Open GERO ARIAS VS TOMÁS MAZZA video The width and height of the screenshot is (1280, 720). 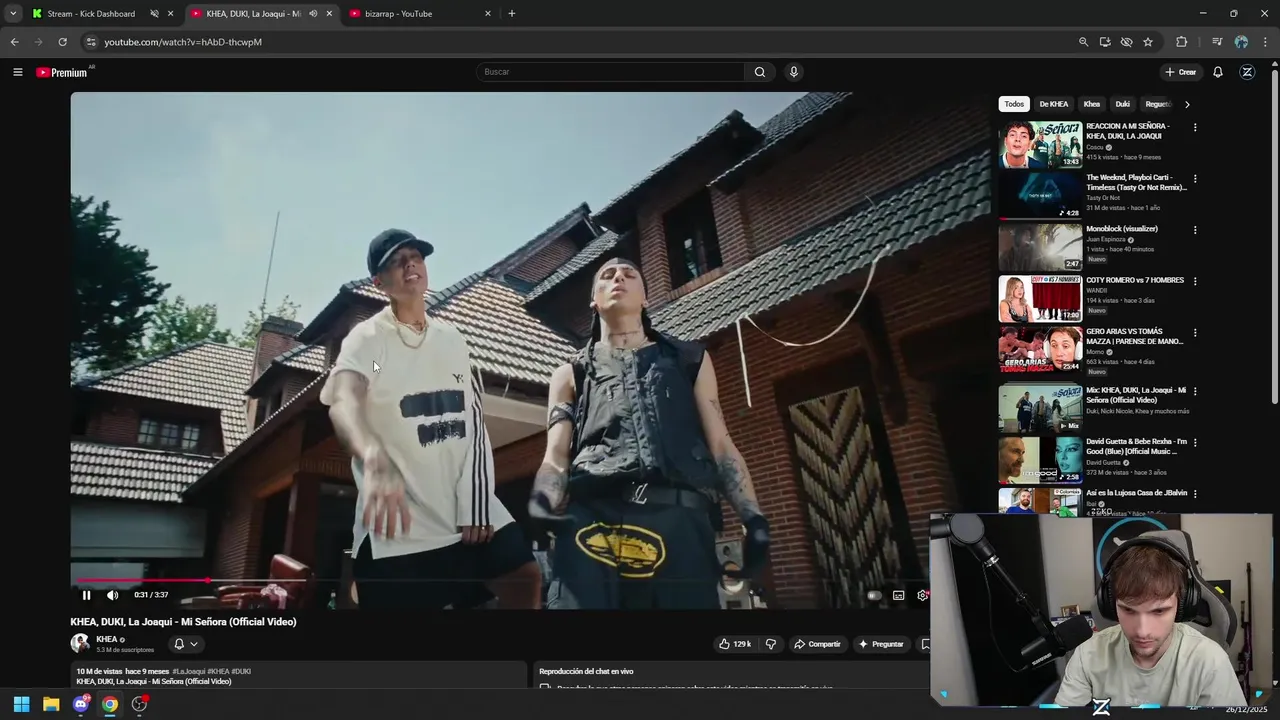[x=1040, y=349]
